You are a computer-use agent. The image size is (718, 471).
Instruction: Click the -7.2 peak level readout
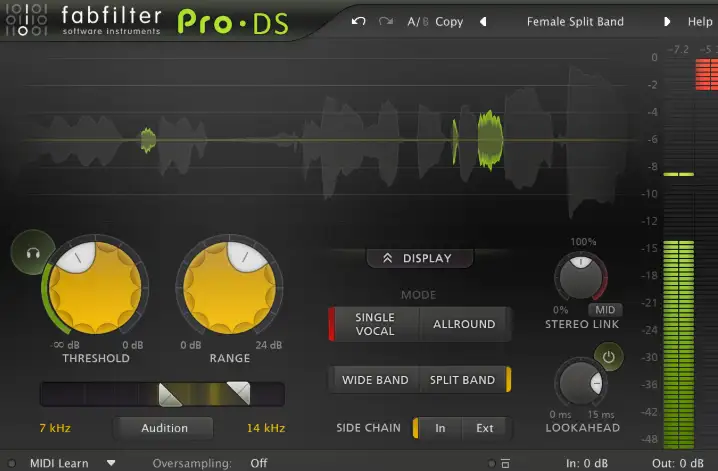[678, 49]
